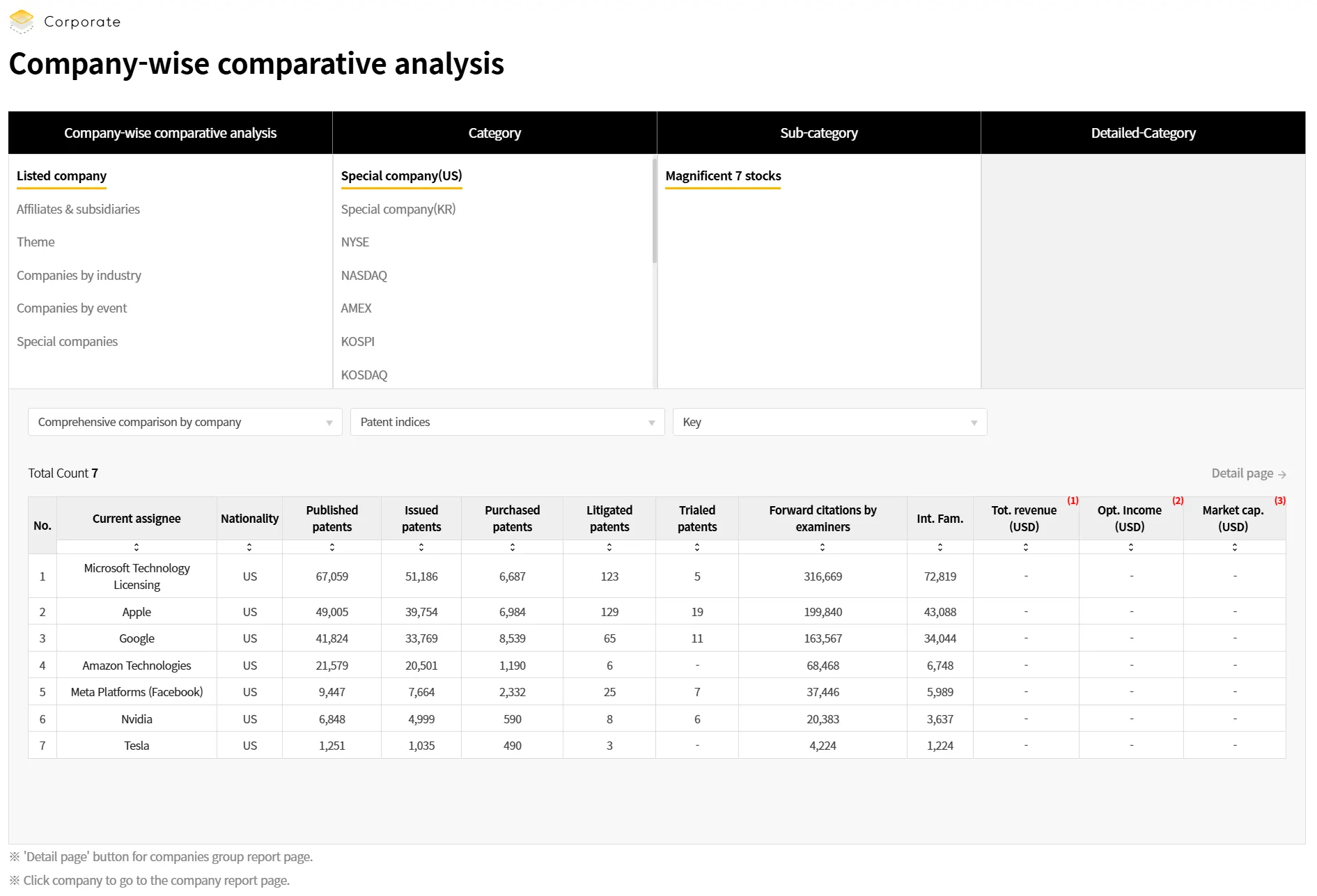This screenshot has width=1317, height=896.
Task: Click Meta's Int. Fam. value 5,989
Action: pos(940,692)
